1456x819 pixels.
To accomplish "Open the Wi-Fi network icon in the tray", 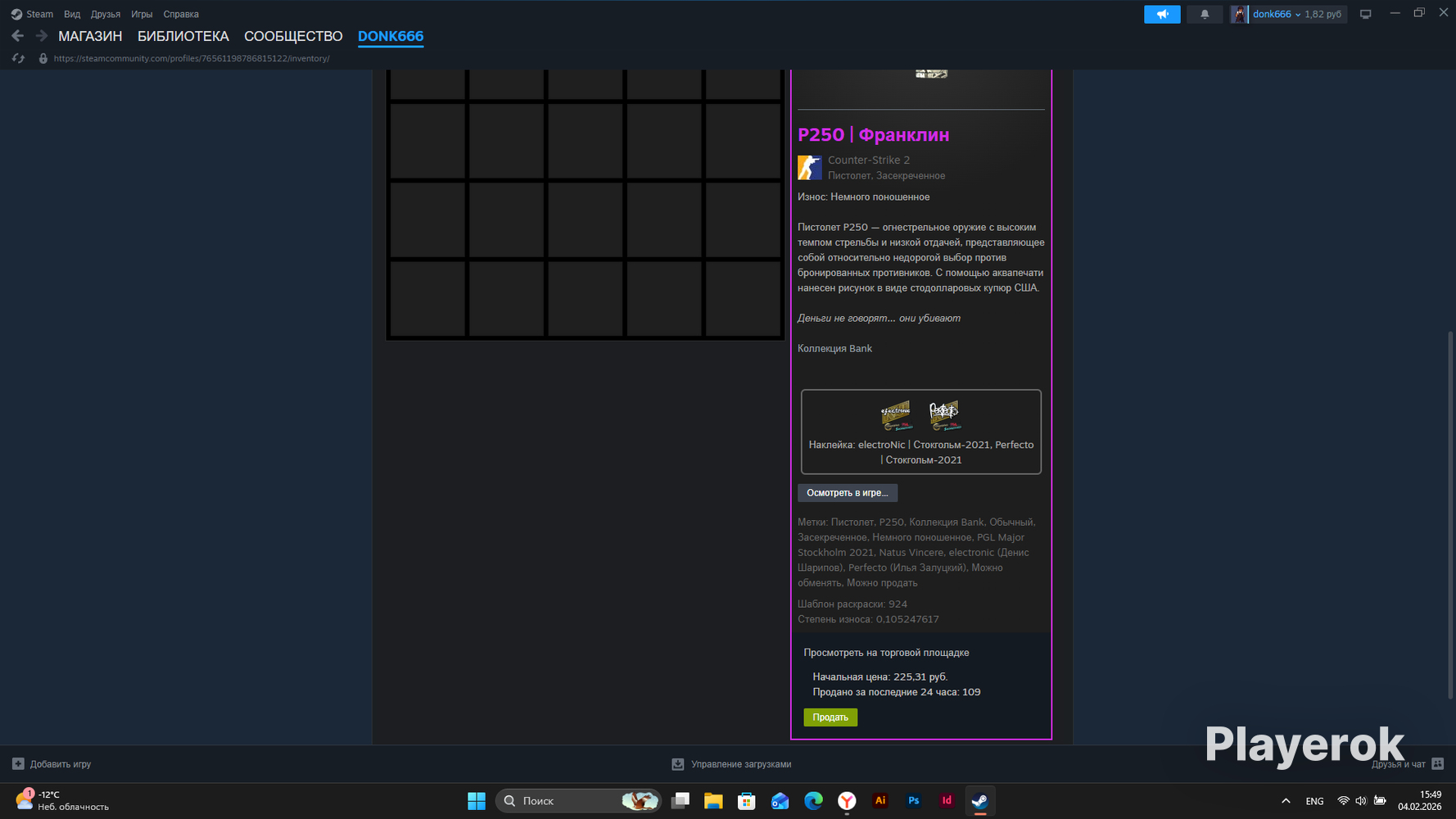I will click(1343, 801).
